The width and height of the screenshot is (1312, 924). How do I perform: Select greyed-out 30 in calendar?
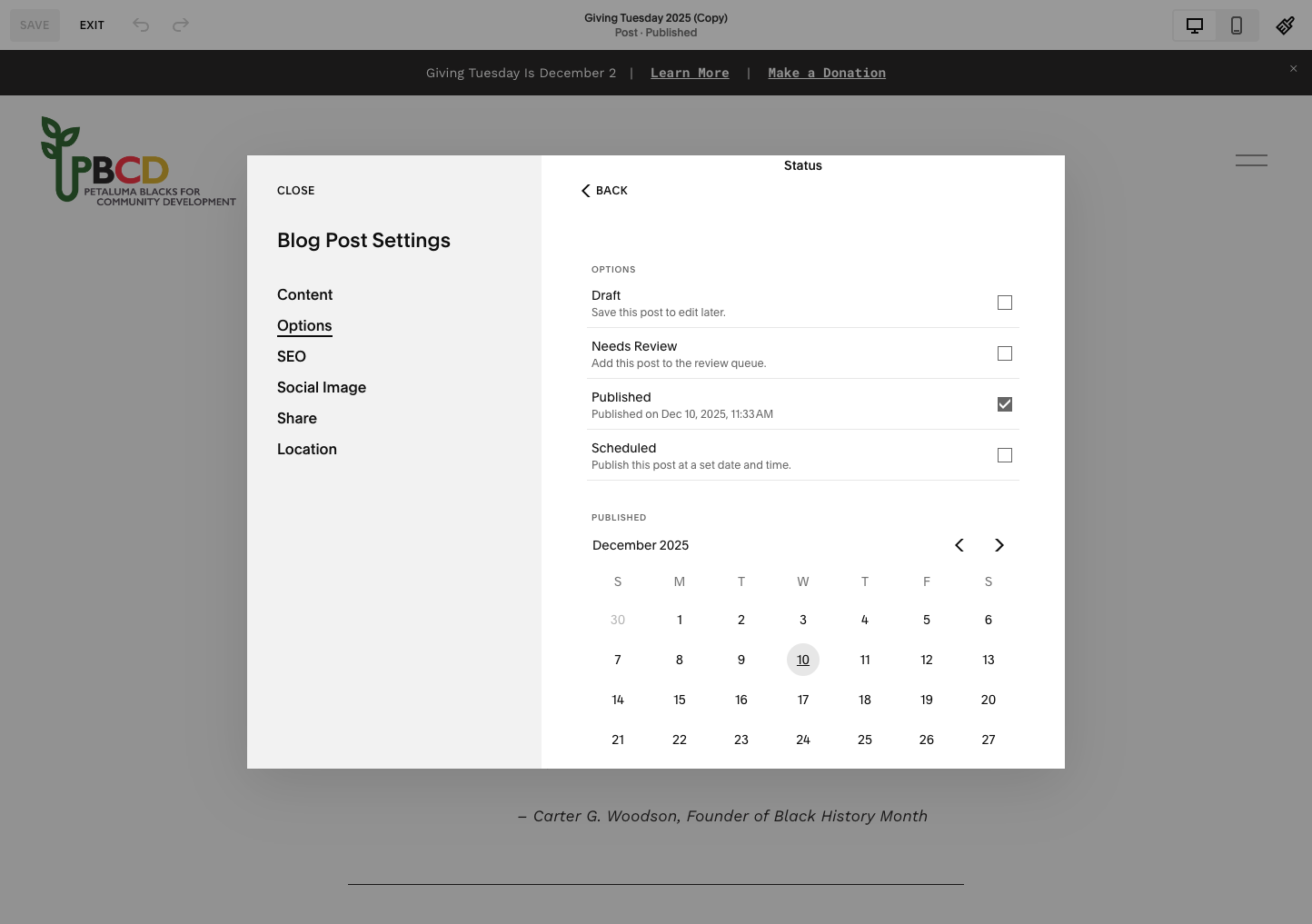point(618,620)
